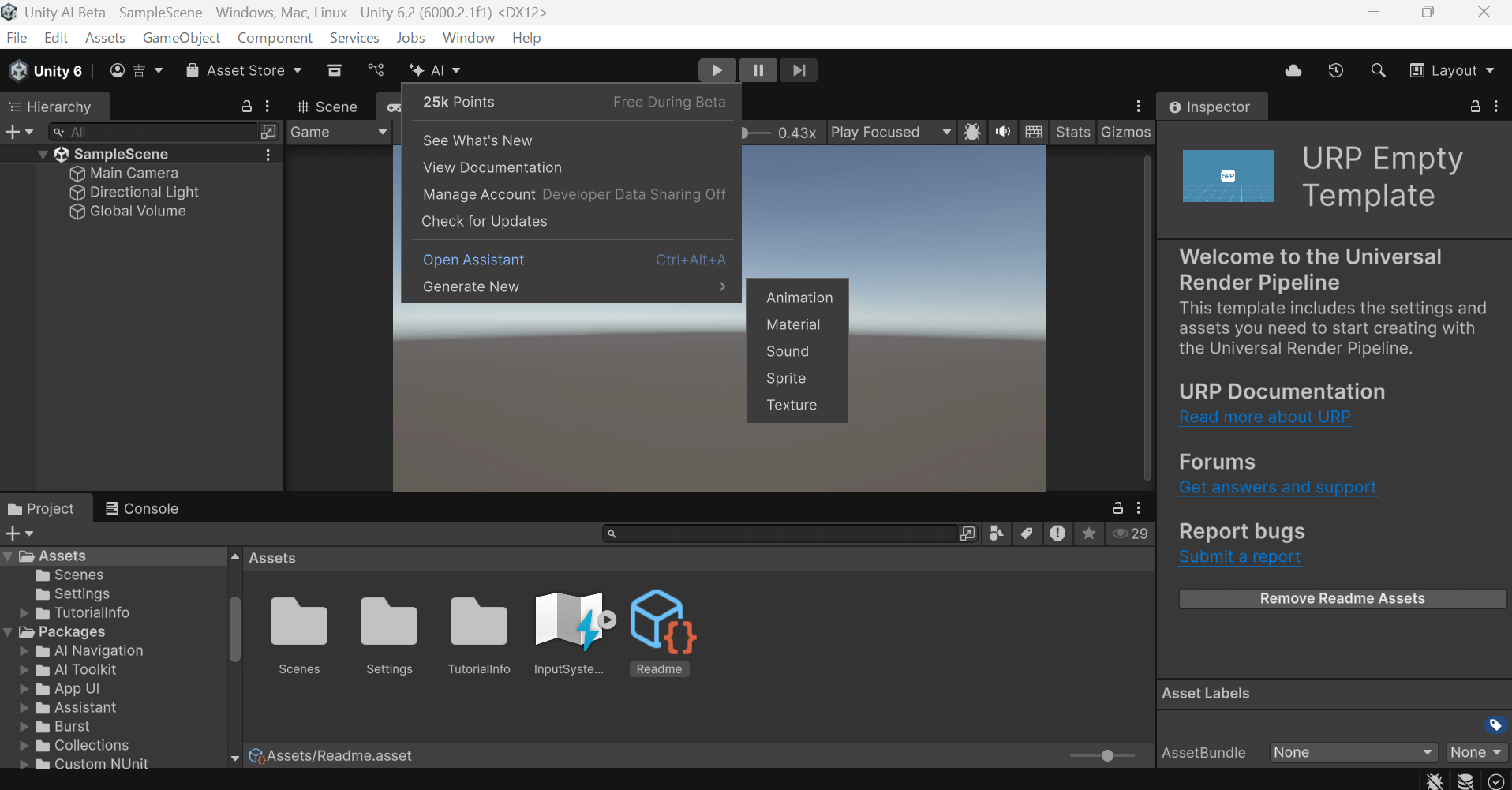
Task: Click Remove Readme Assets button
Action: pos(1342,598)
